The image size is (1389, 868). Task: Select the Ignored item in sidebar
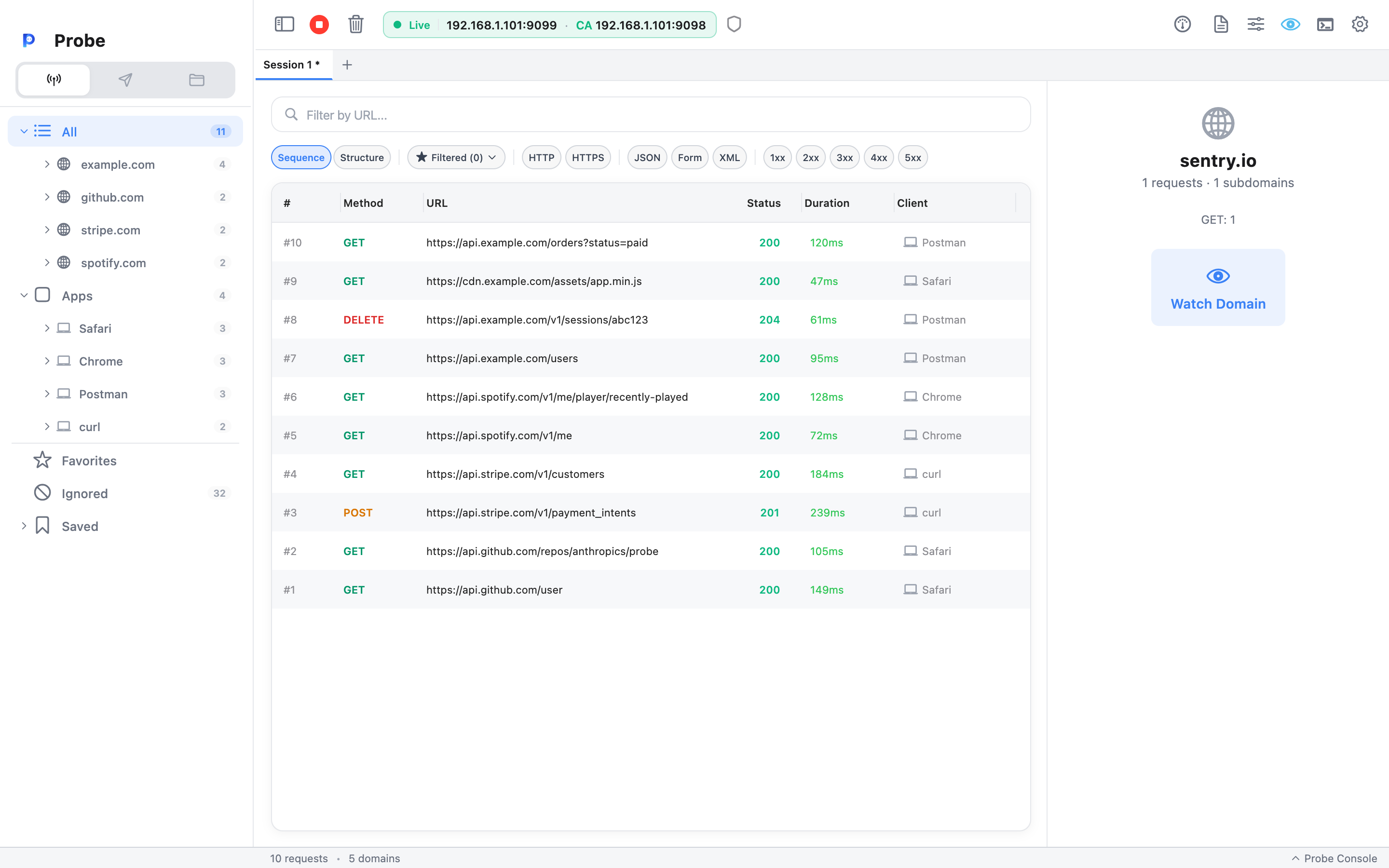coord(125,493)
